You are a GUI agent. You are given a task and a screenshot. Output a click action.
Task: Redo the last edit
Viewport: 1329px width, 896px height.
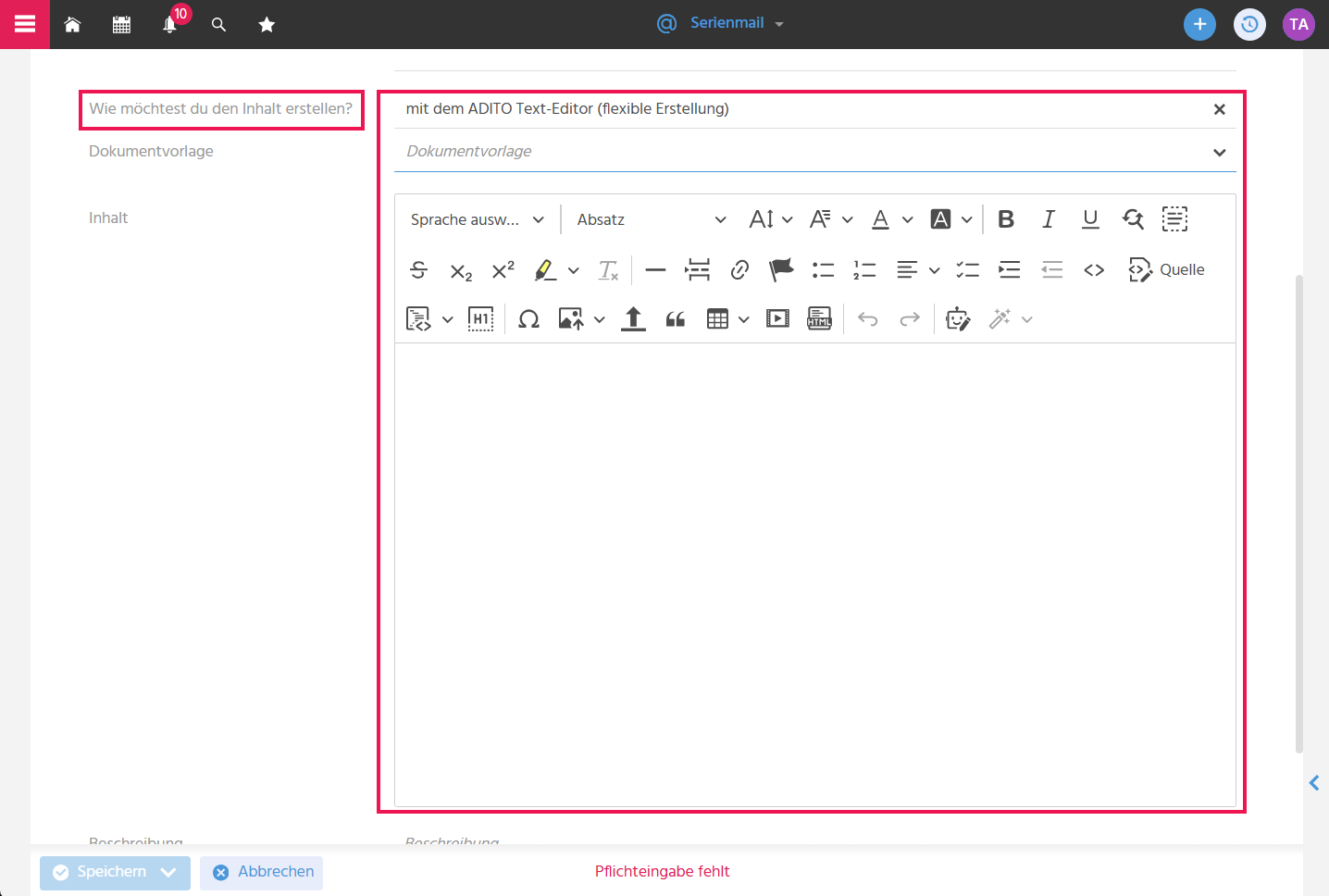point(910,319)
